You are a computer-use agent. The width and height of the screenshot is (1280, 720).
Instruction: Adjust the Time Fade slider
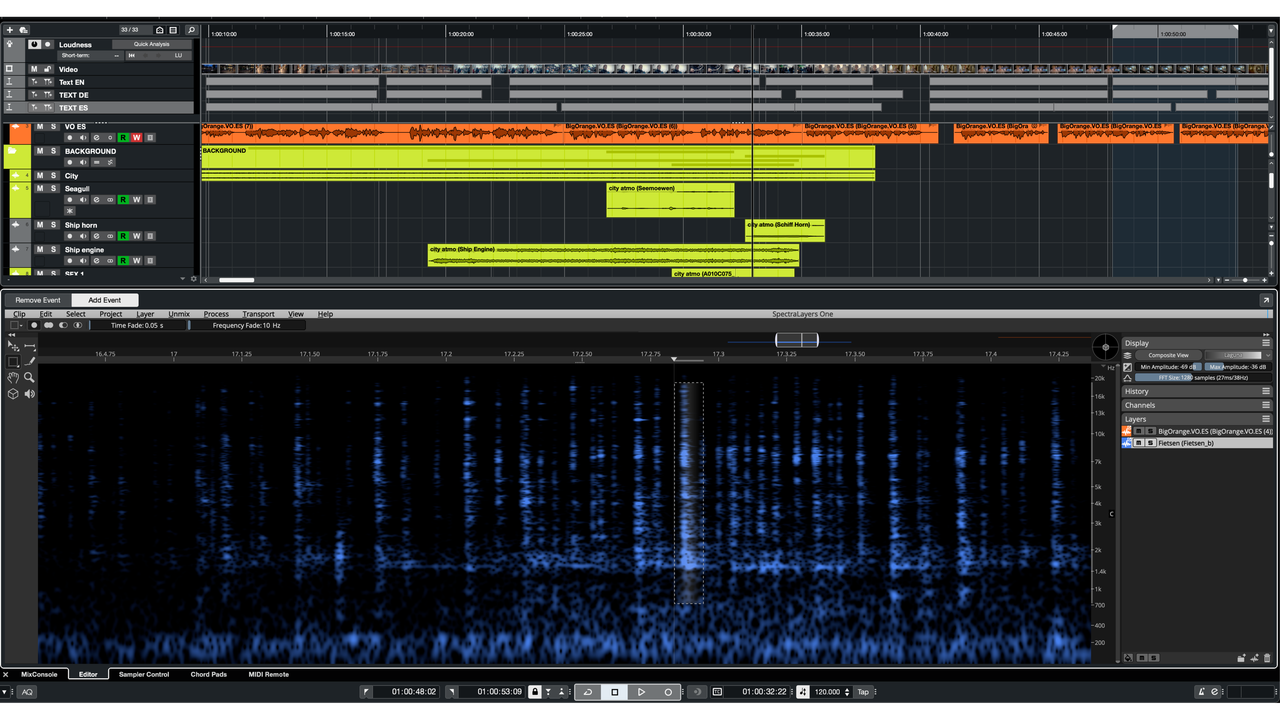139,325
